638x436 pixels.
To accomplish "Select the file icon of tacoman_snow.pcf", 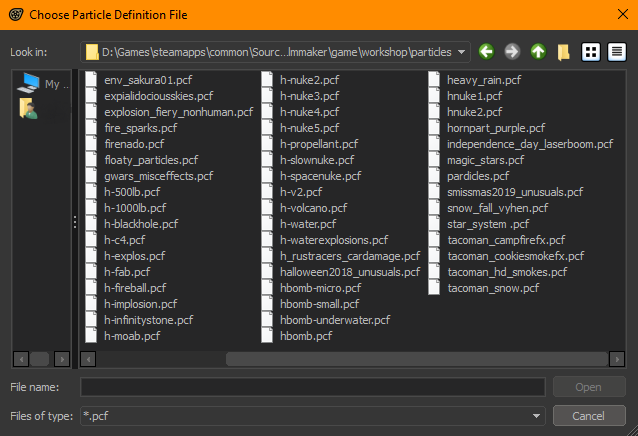I will (x=435, y=288).
